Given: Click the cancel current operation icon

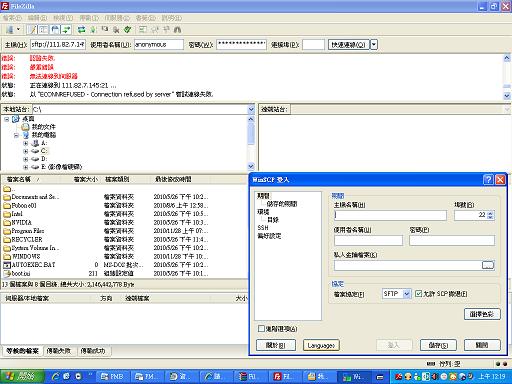Looking at the screenshot, I should [105, 30].
